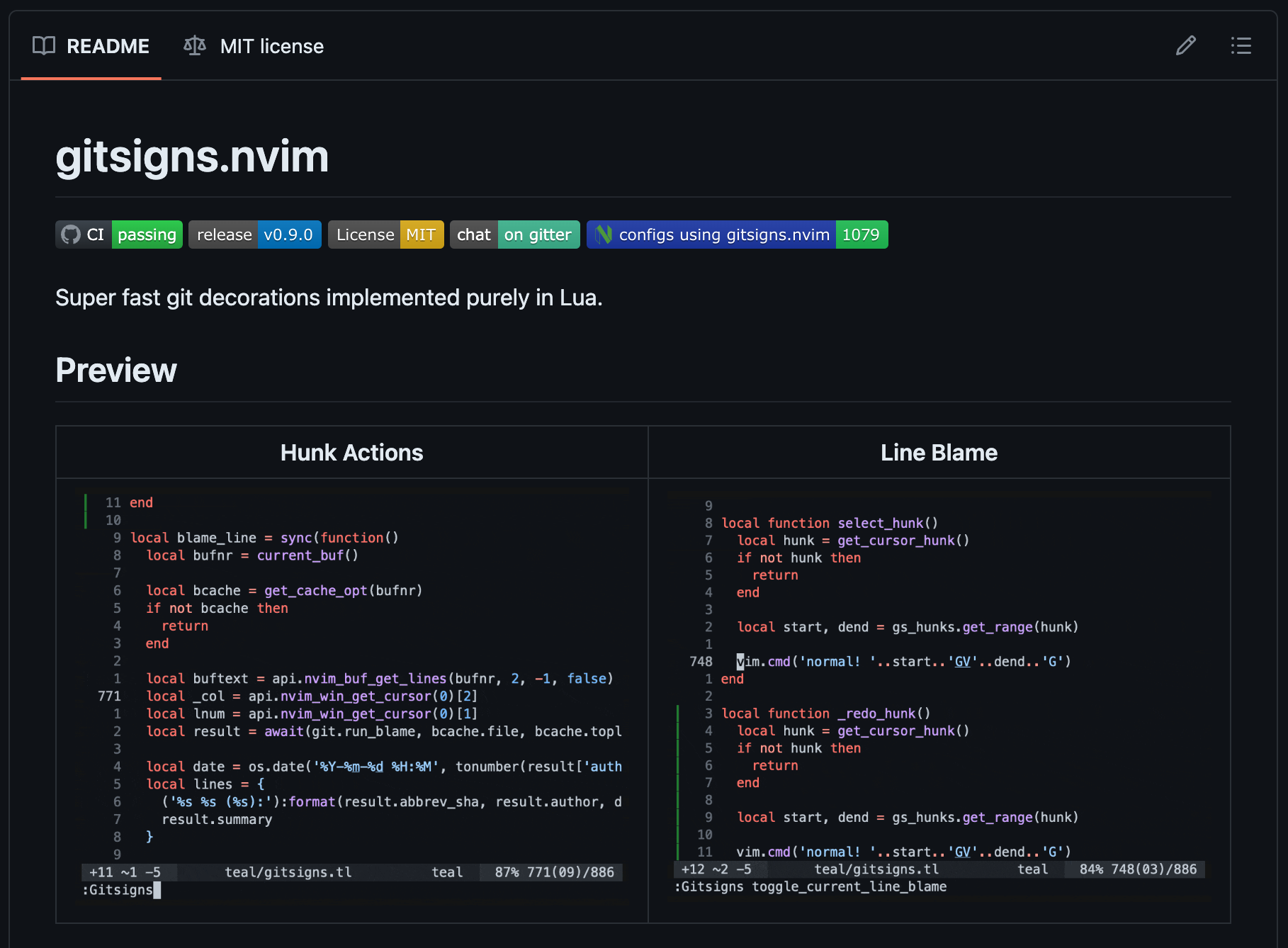Viewport: 1288px width, 948px height.
Task: Open the release v0.9.0 badge
Action: (x=255, y=235)
